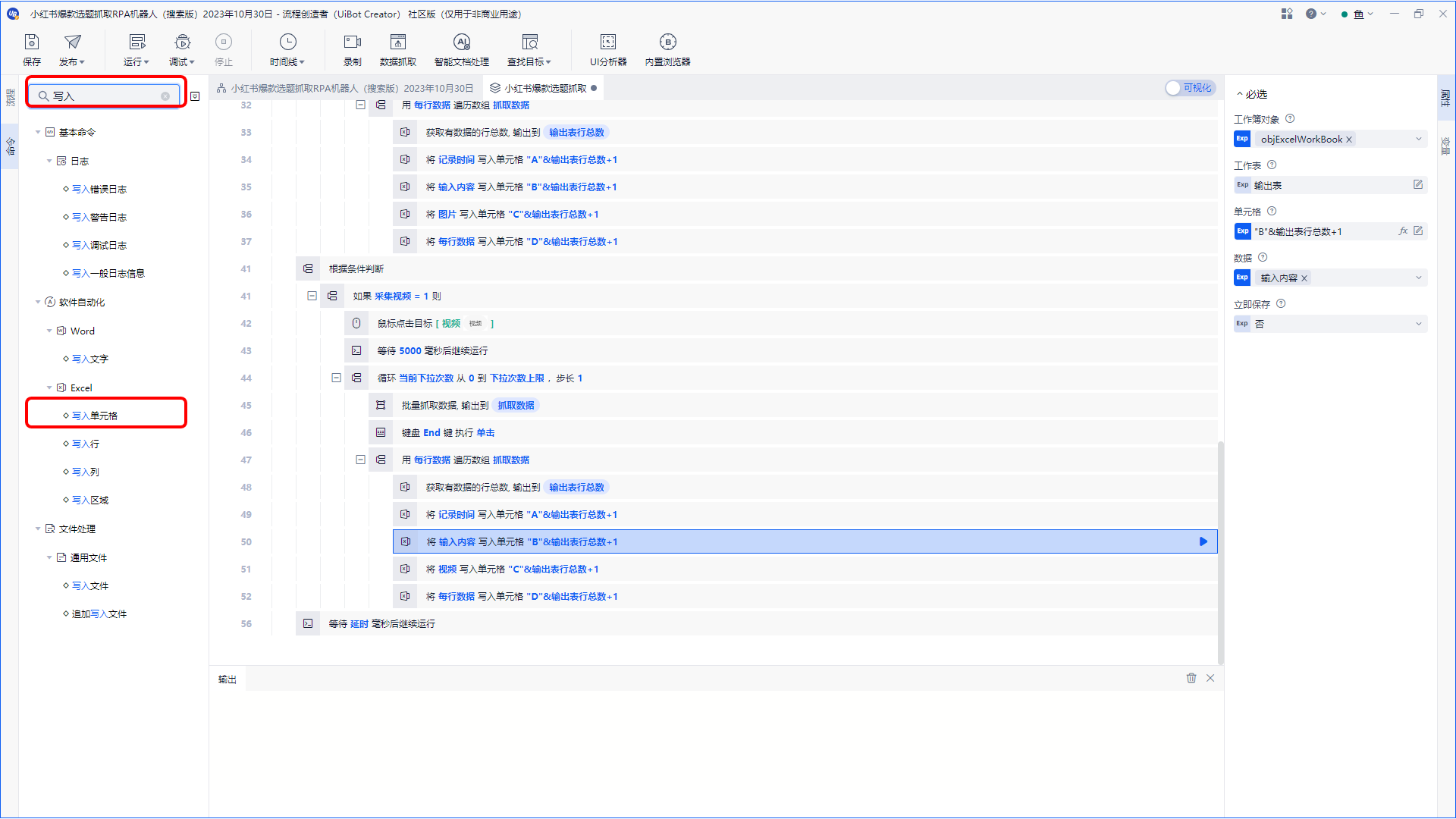Select 写入区域 command
Image resolution: width=1456 pixels, height=819 pixels.
point(89,500)
